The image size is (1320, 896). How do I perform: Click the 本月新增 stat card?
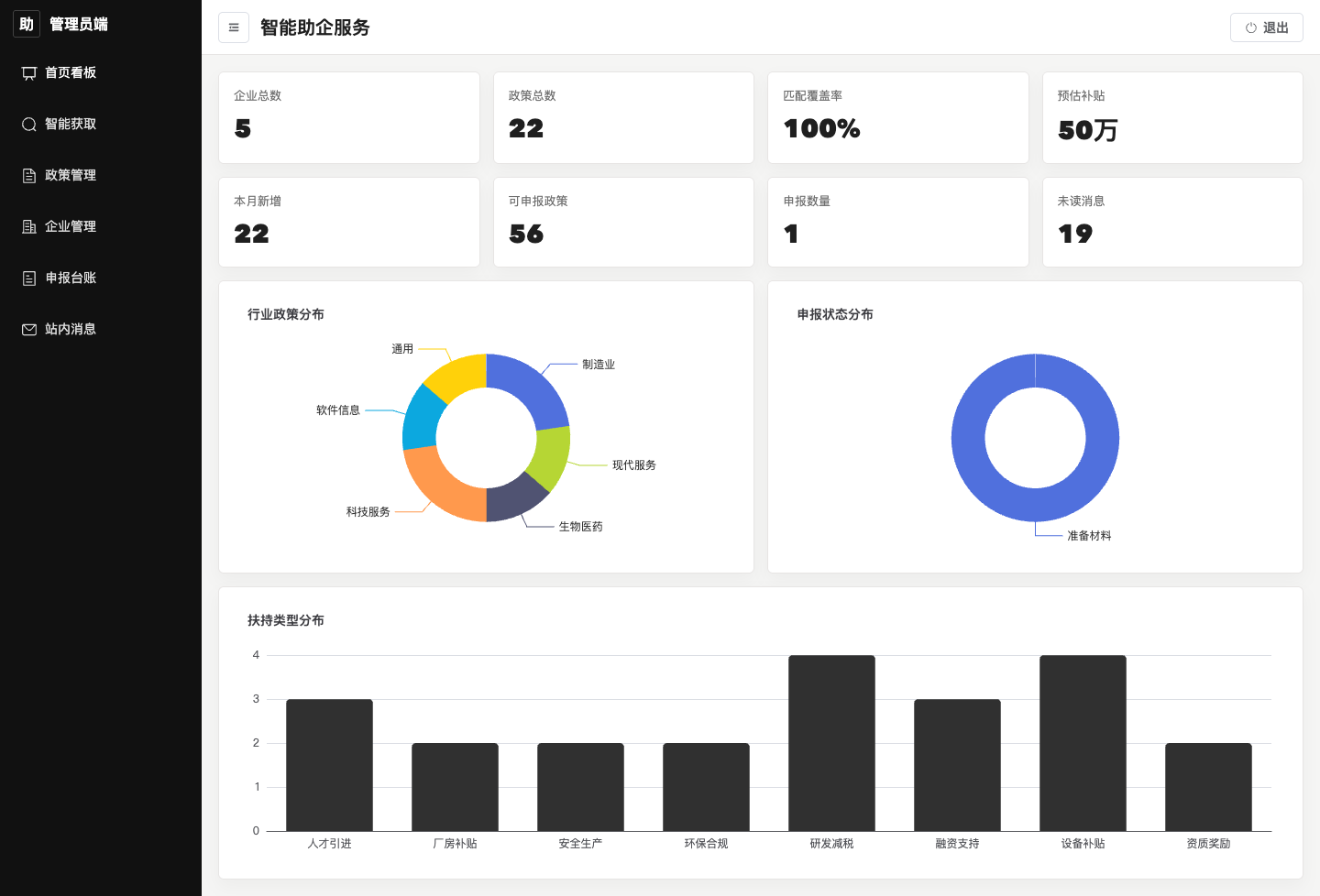tap(349, 223)
